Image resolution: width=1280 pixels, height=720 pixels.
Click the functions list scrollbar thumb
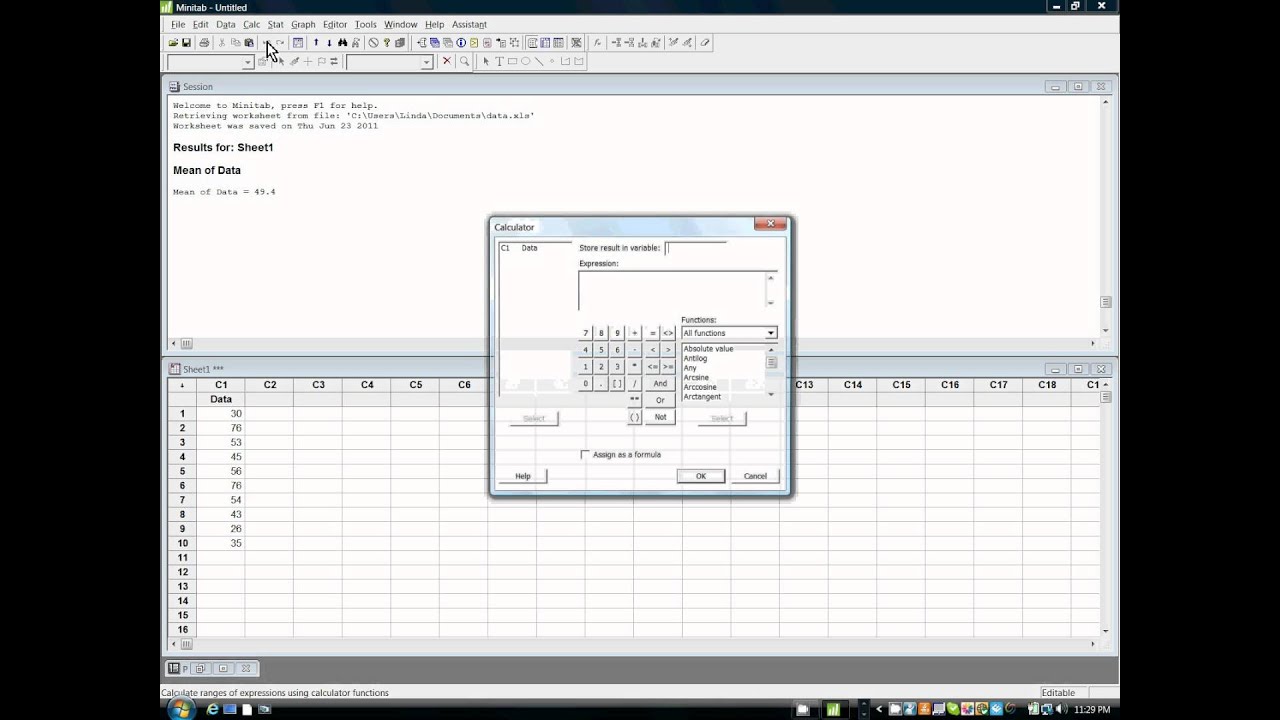click(771, 363)
